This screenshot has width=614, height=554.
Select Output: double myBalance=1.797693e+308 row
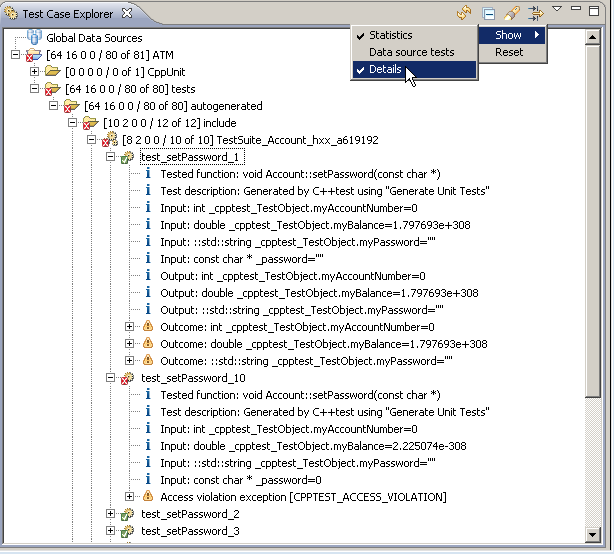point(319,293)
